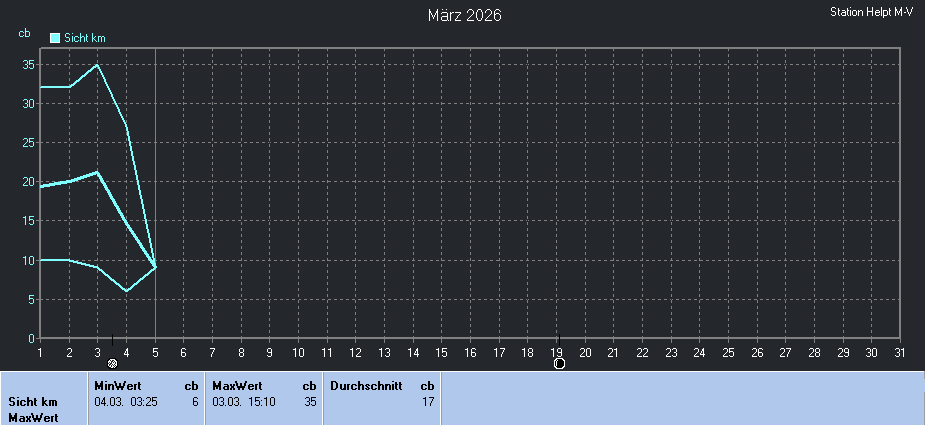Click the average value 17
925x425 pixels.
(427, 401)
